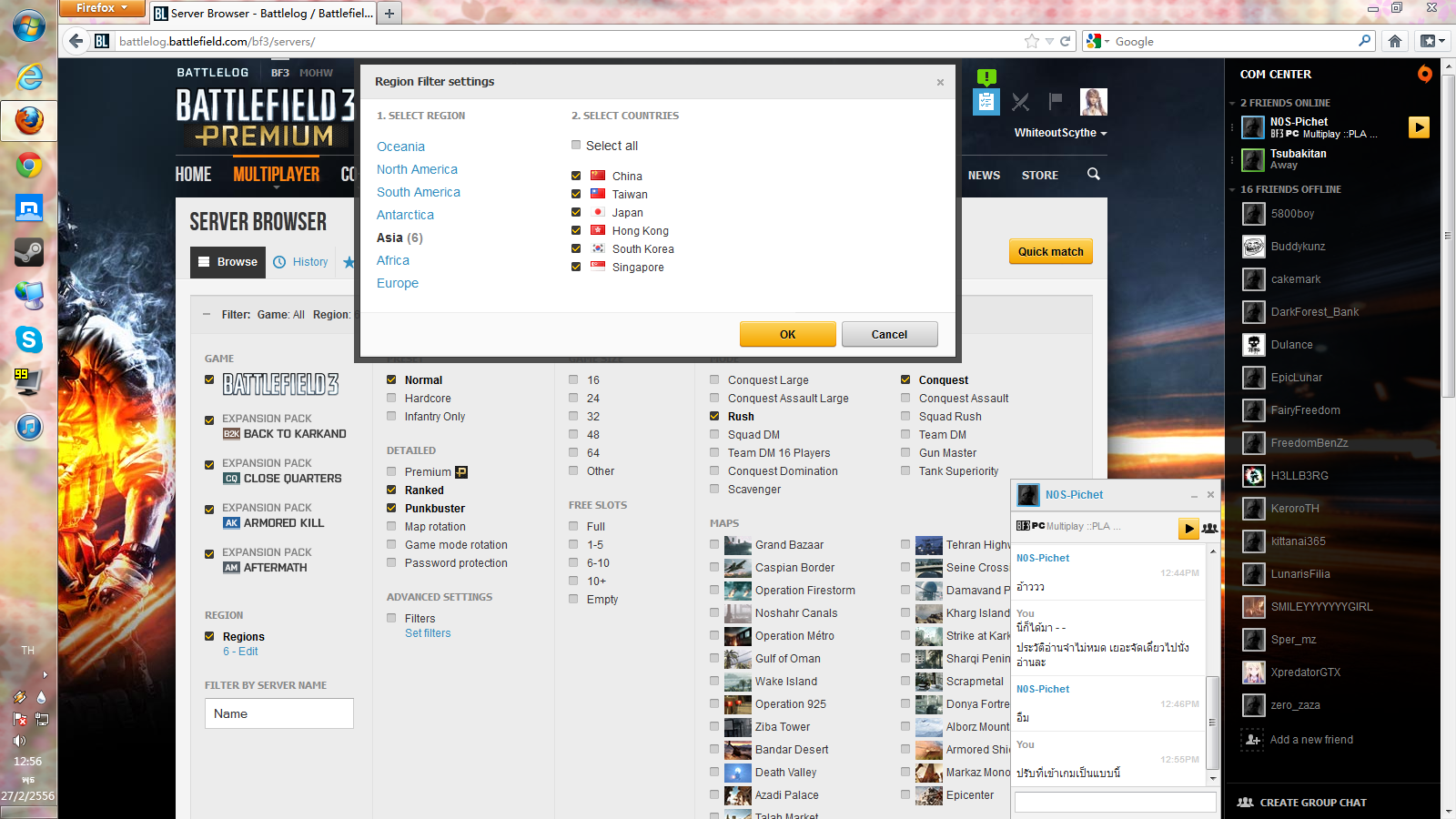Collapse the server Filter panel
The width and height of the screenshot is (1456, 819).
[207, 314]
